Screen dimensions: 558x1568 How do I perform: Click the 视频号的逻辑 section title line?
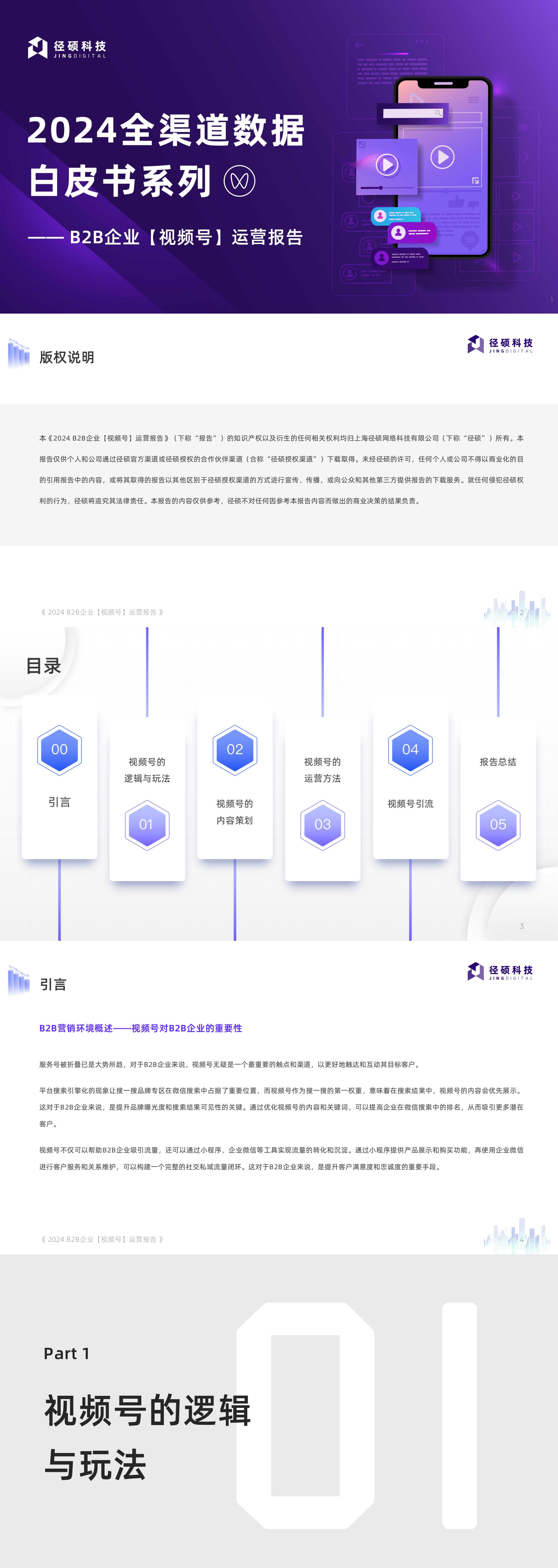point(147,1410)
